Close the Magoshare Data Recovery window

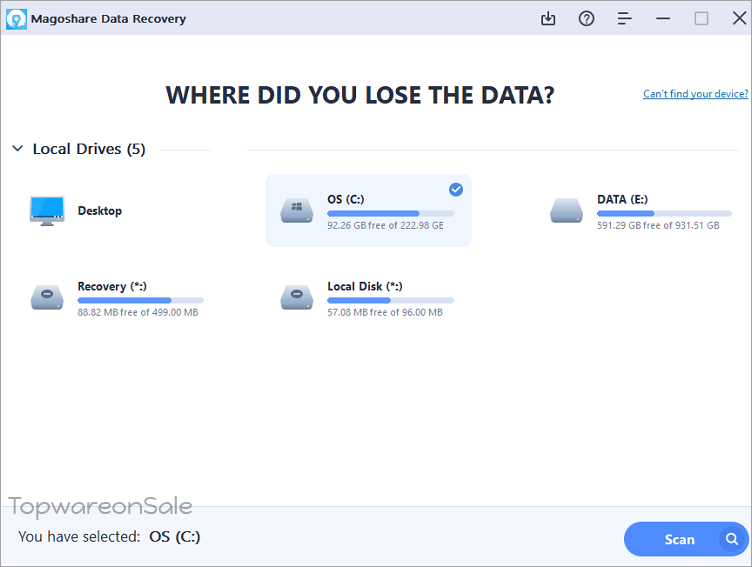(740, 19)
